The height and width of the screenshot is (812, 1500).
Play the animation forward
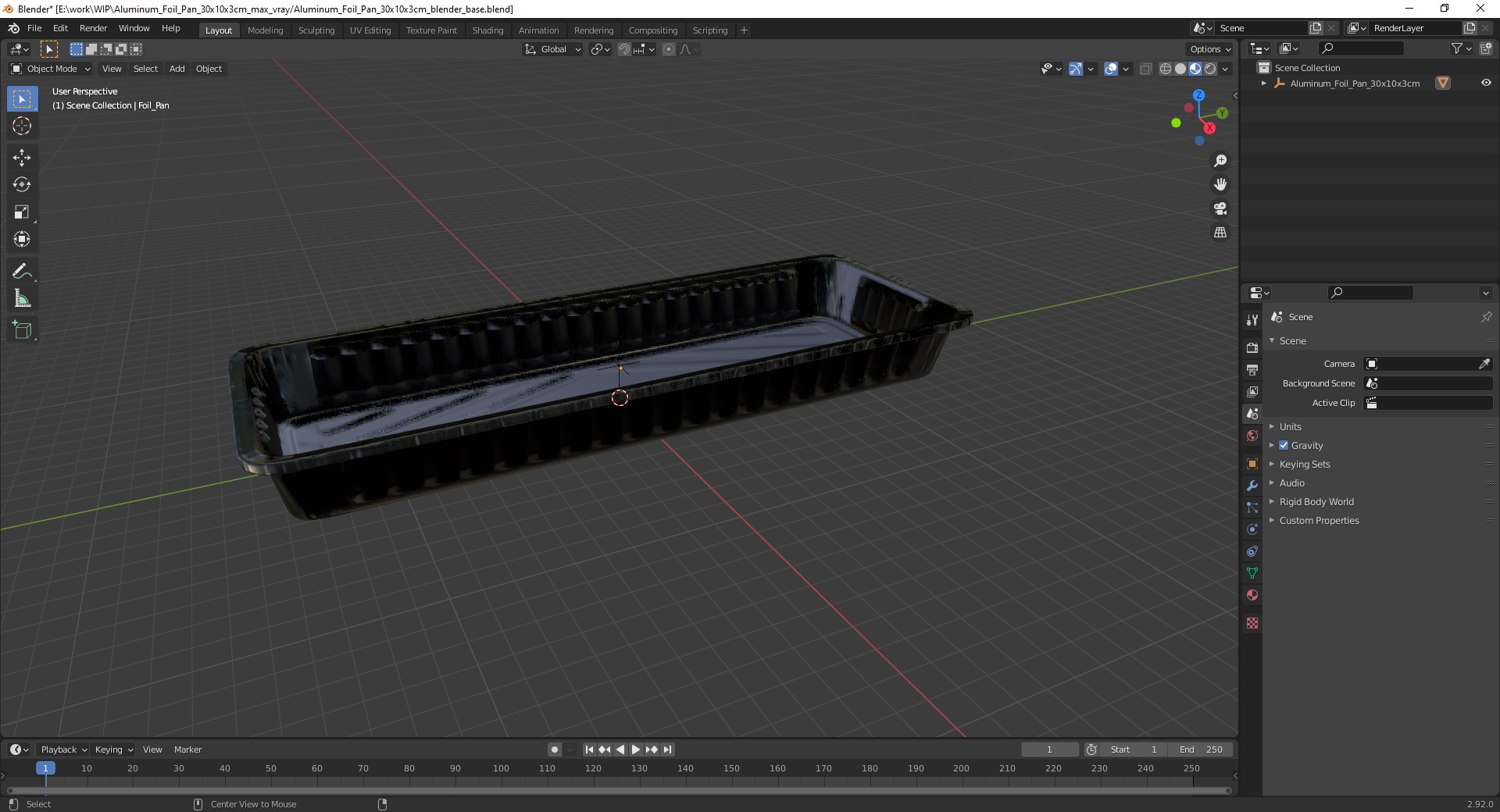[636, 750]
